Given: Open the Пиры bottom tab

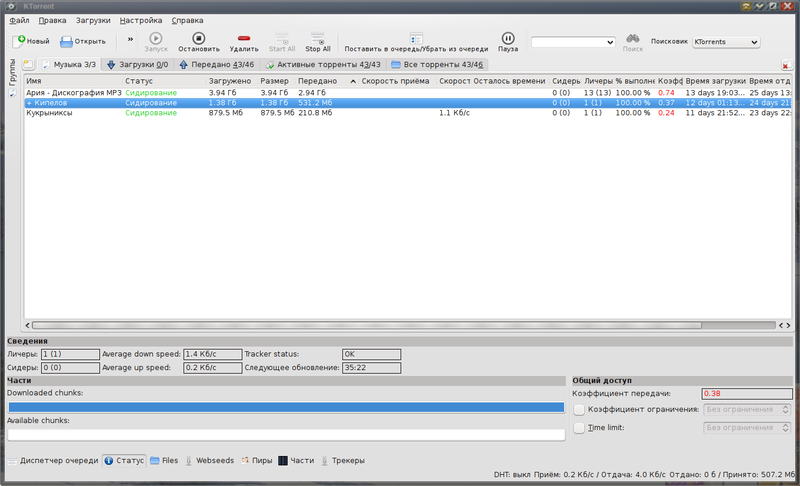Looking at the screenshot, I should [x=257, y=461].
